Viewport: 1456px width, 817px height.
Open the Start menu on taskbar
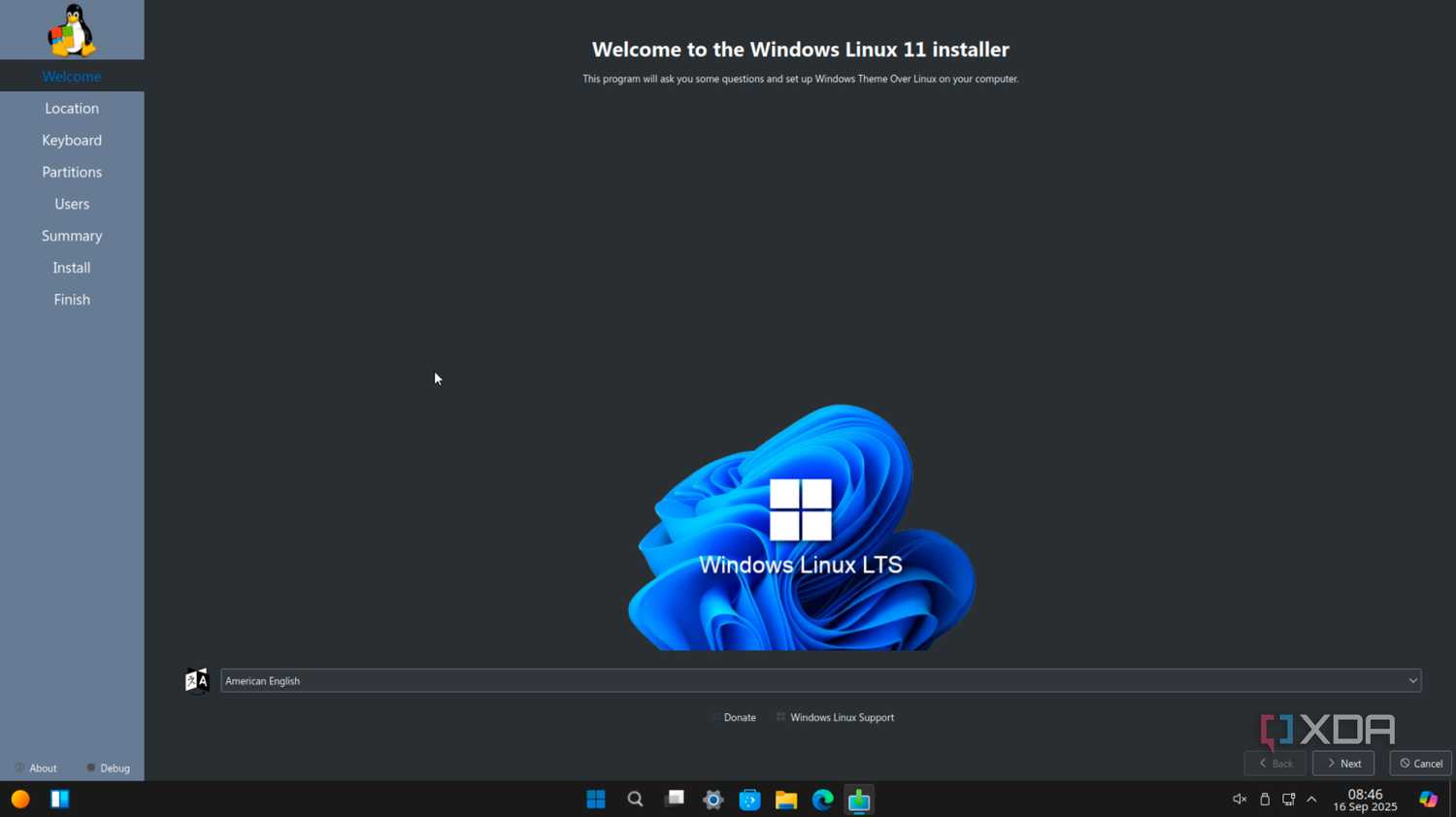tap(596, 800)
